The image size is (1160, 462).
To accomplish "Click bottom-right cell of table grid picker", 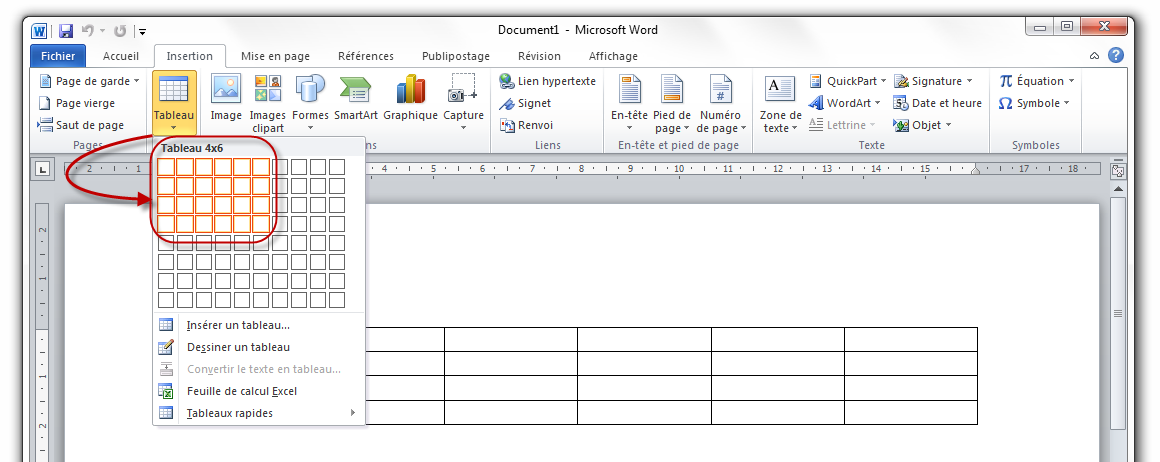I will pos(337,300).
